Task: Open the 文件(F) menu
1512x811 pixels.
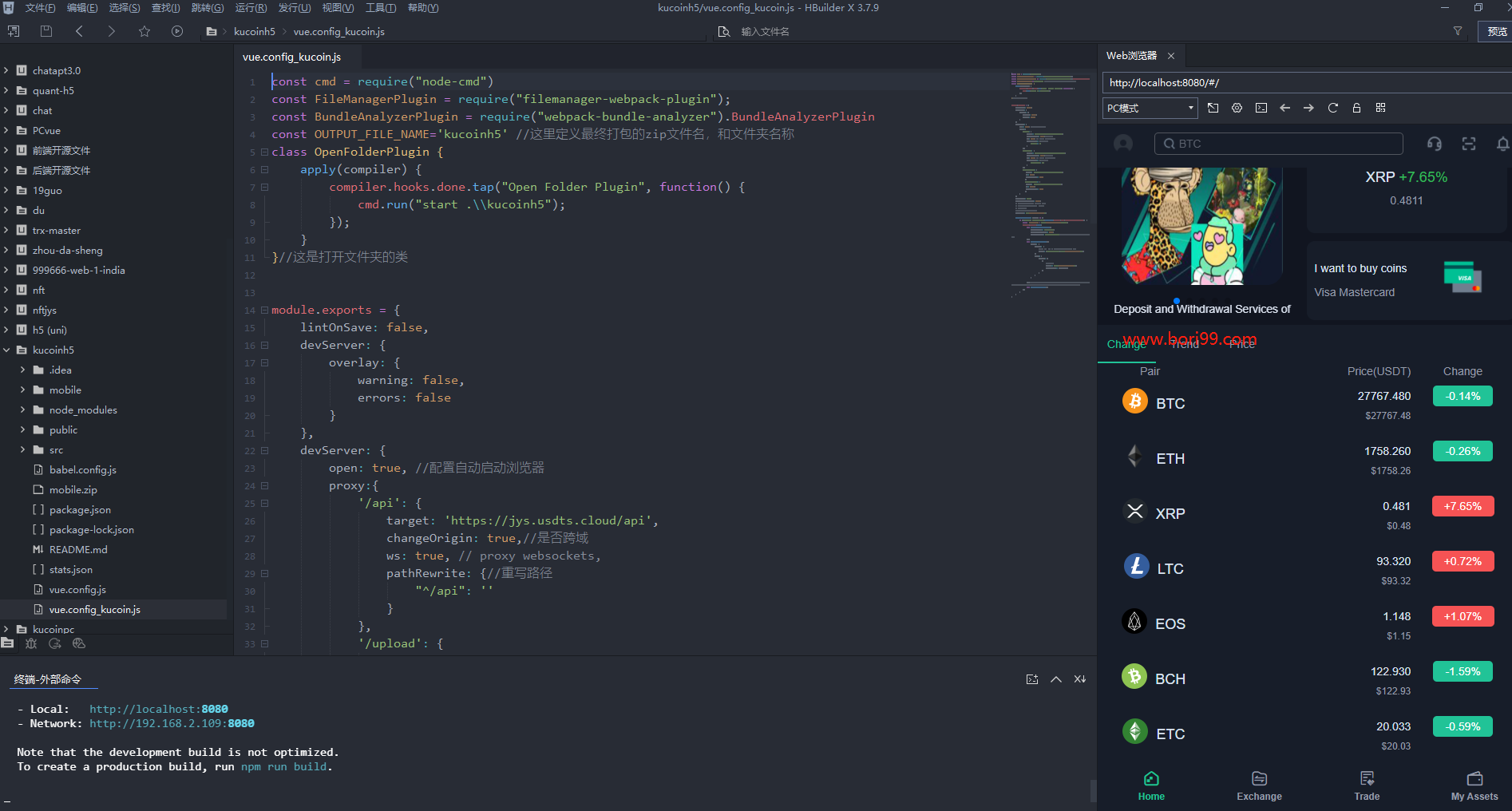Action: [x=40, y=8]
